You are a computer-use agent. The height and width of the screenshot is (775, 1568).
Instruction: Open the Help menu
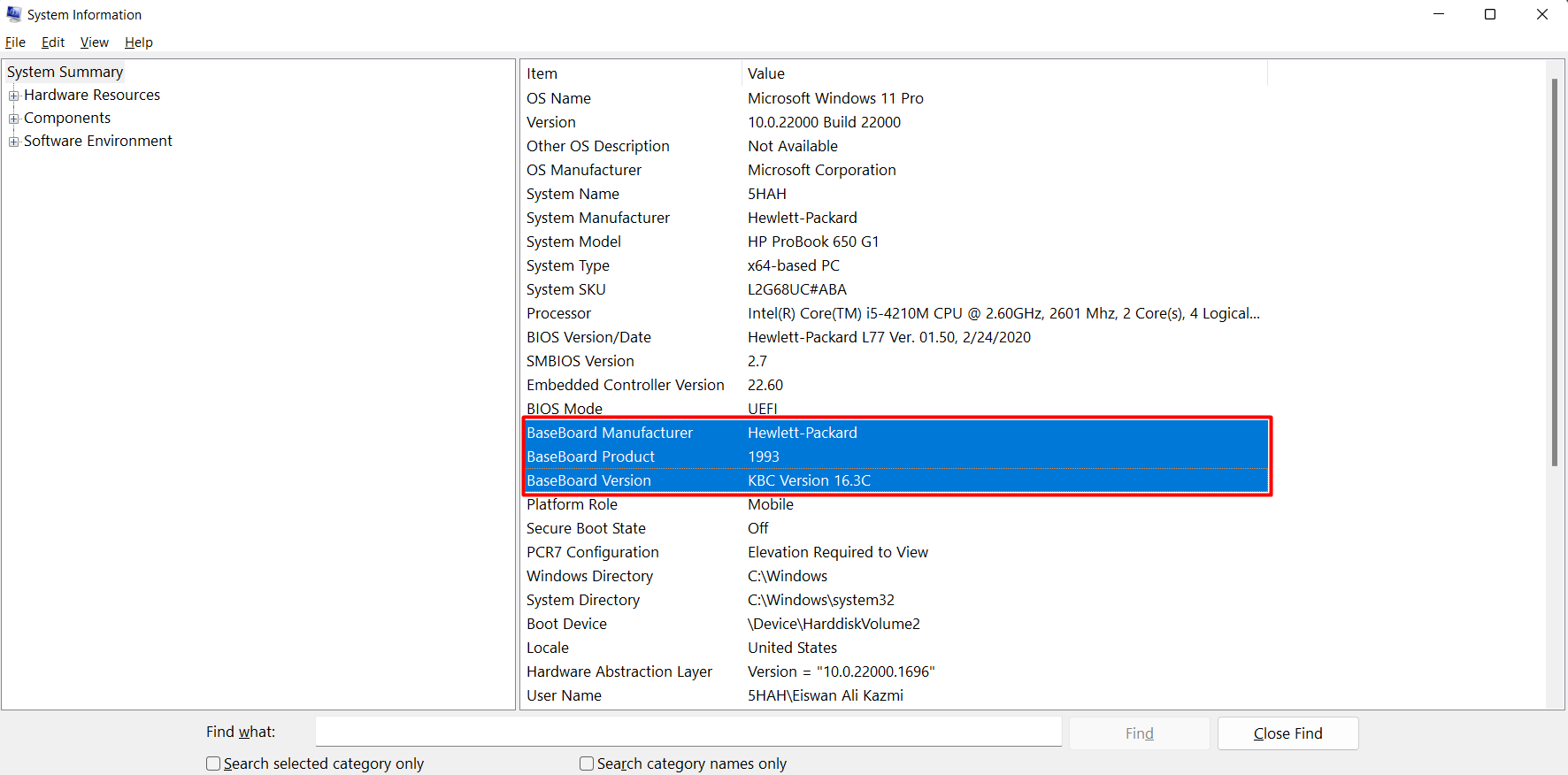139,42
